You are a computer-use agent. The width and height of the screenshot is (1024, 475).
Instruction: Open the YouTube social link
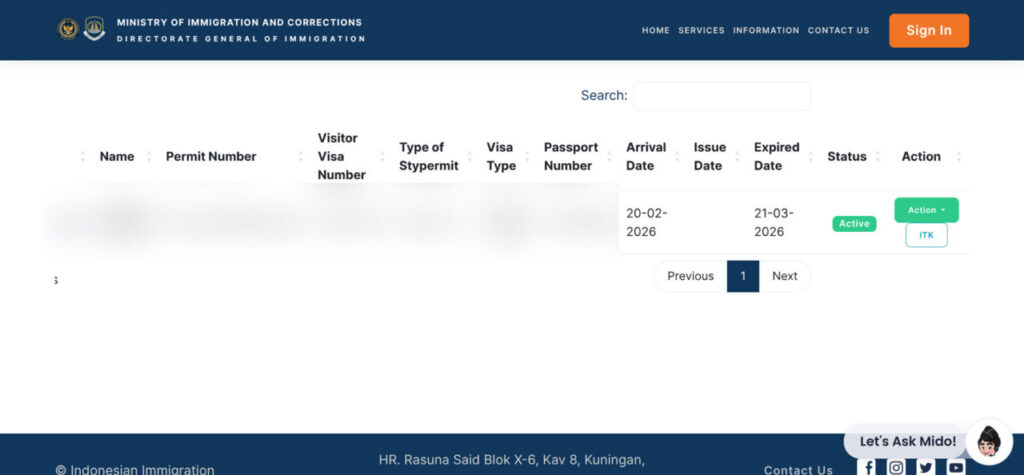(956, 467)
